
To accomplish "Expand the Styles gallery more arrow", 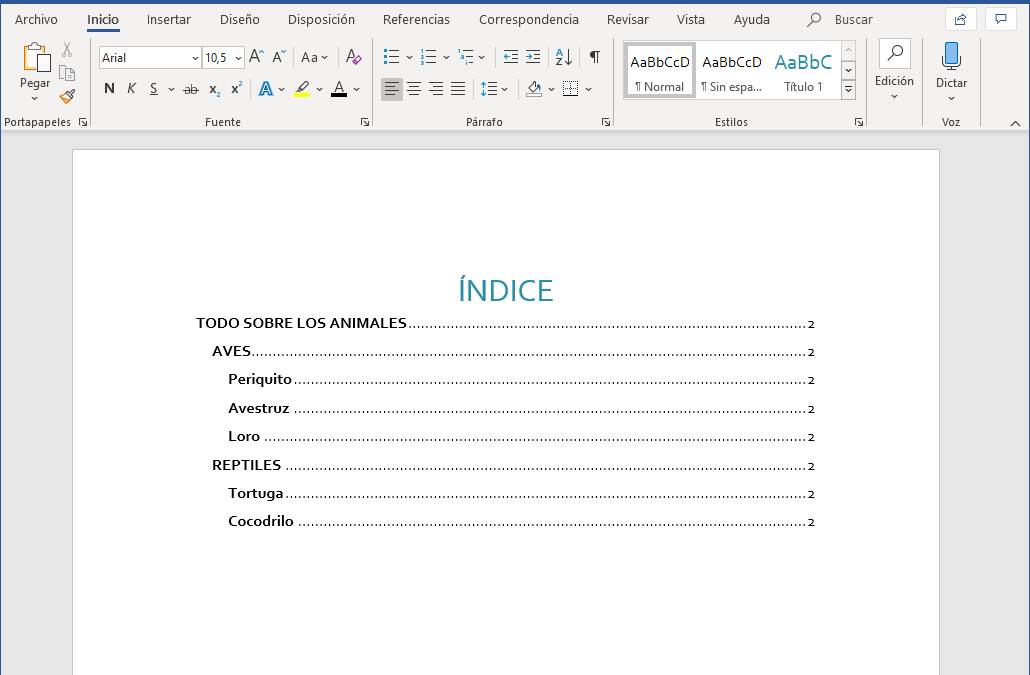I will click(x=848, y=89).
